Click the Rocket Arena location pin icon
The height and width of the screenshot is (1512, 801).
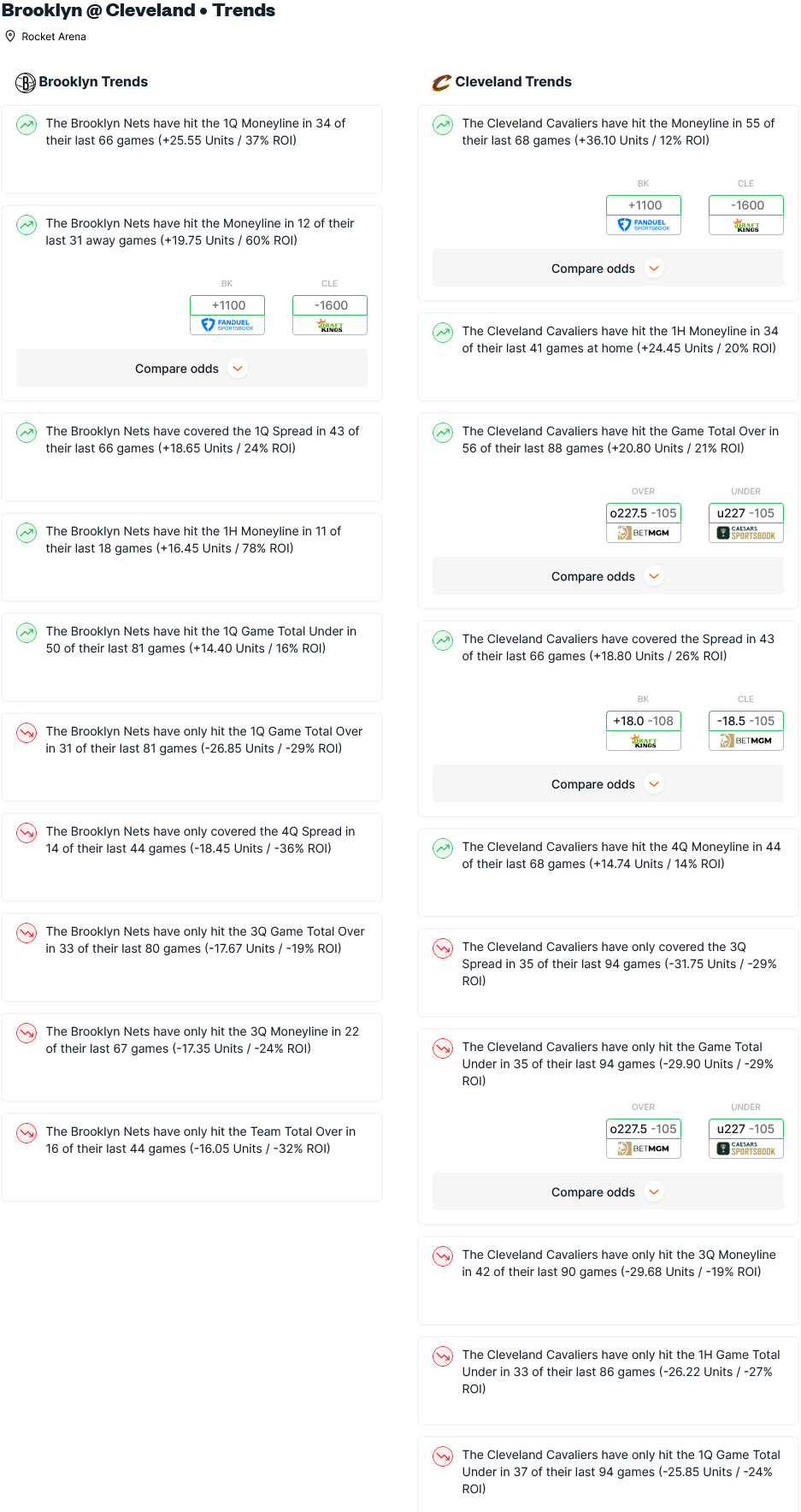10,36
